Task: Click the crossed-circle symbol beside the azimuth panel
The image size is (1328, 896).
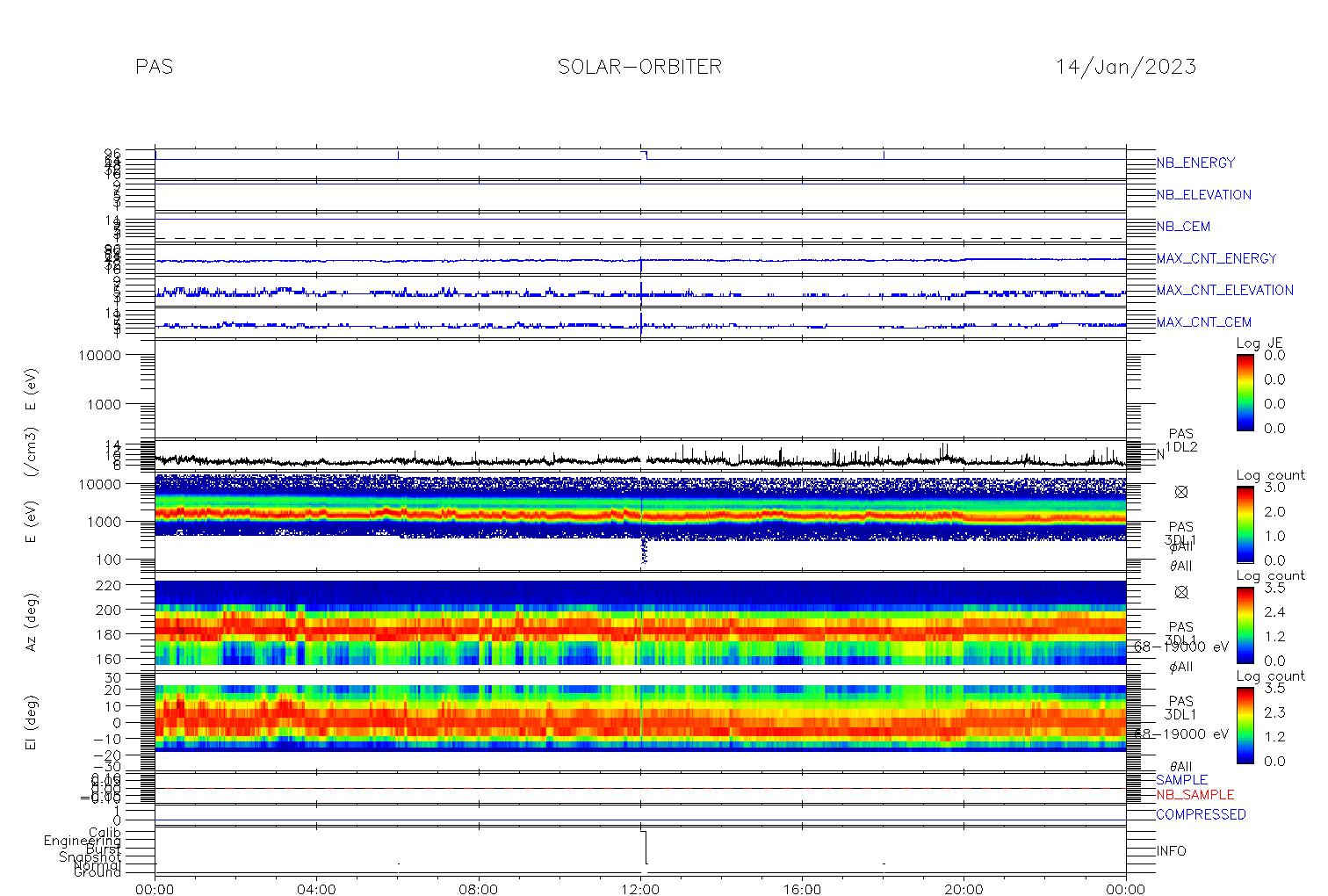Action: coord(1181,592)
